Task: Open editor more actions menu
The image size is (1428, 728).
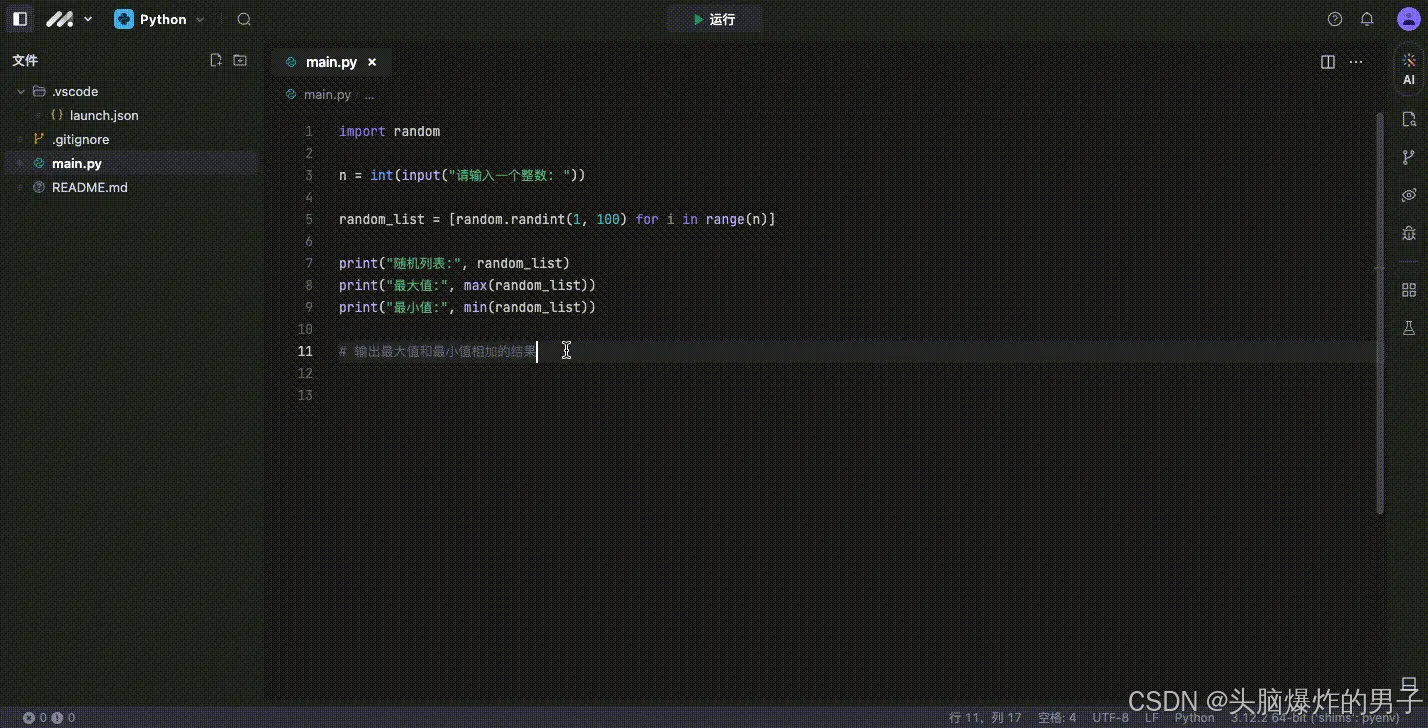Action: point(1356,62)
